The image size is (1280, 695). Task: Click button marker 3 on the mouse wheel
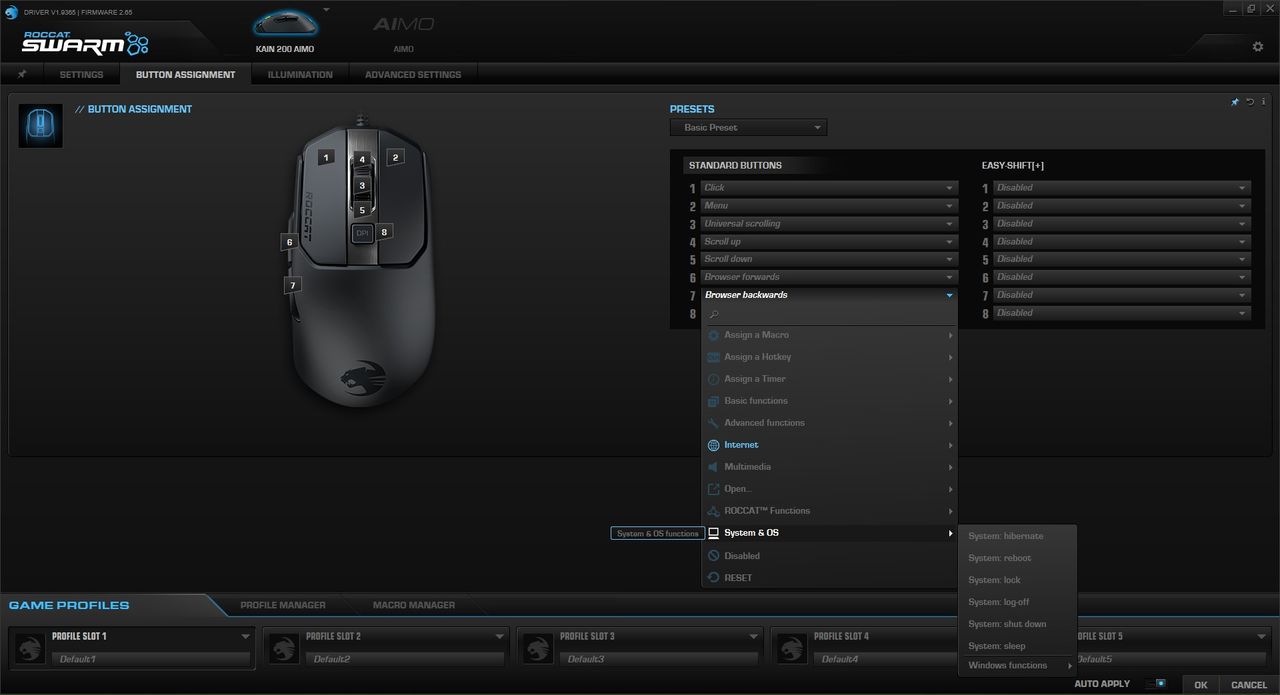pos(362,185)
